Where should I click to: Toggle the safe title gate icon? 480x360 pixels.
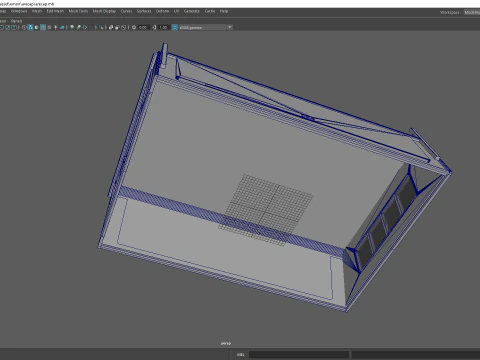click(14, 27)
